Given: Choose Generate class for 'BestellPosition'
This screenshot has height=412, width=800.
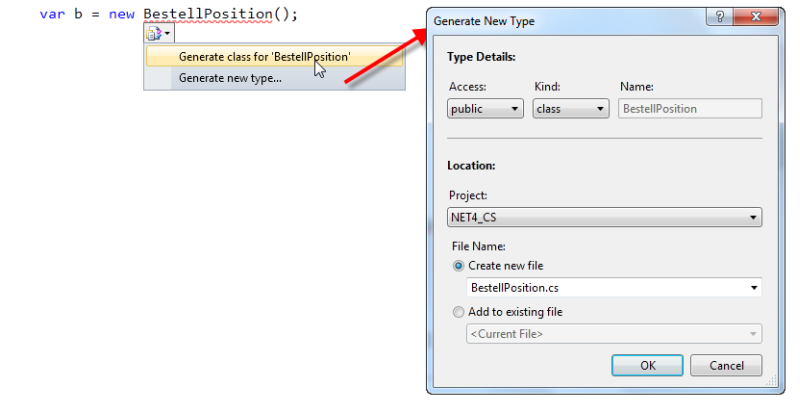Looking at the screenshot, I should coord(264,57).
